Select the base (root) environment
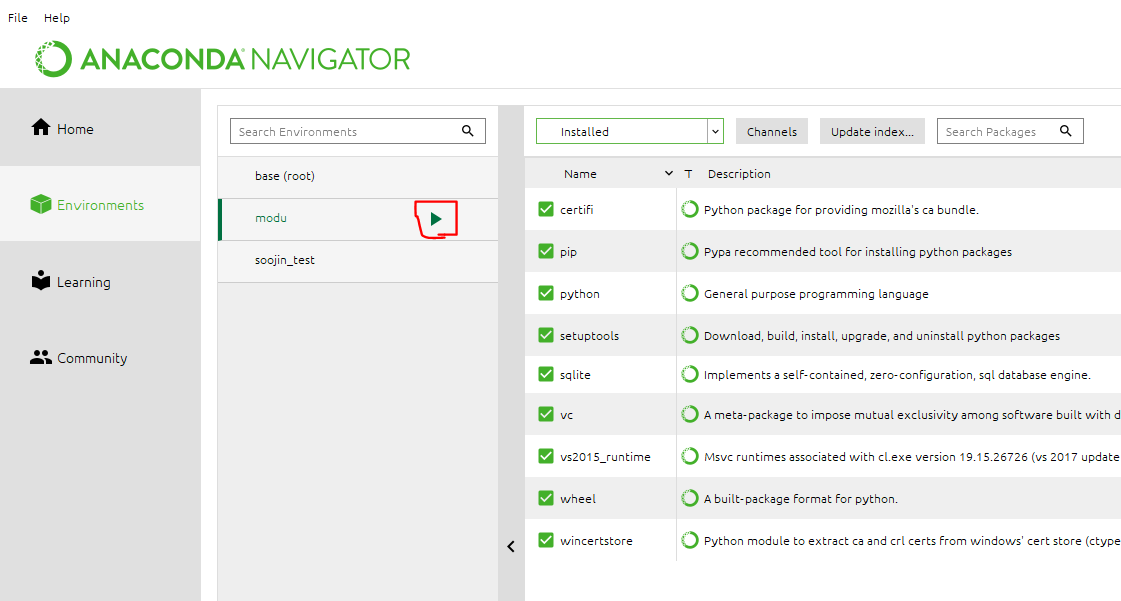This screenshot has height=601, width=1121. pyautogui.click(x=357, y=177)
